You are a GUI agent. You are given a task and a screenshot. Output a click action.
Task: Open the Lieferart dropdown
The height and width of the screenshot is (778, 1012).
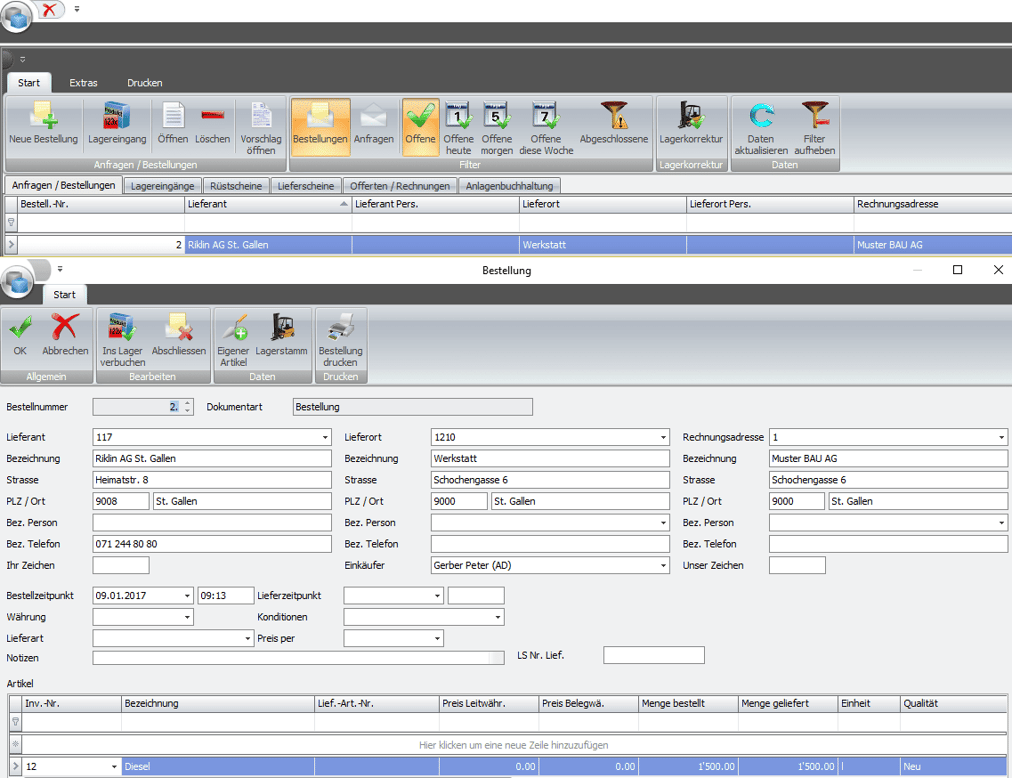coord(248,638)
